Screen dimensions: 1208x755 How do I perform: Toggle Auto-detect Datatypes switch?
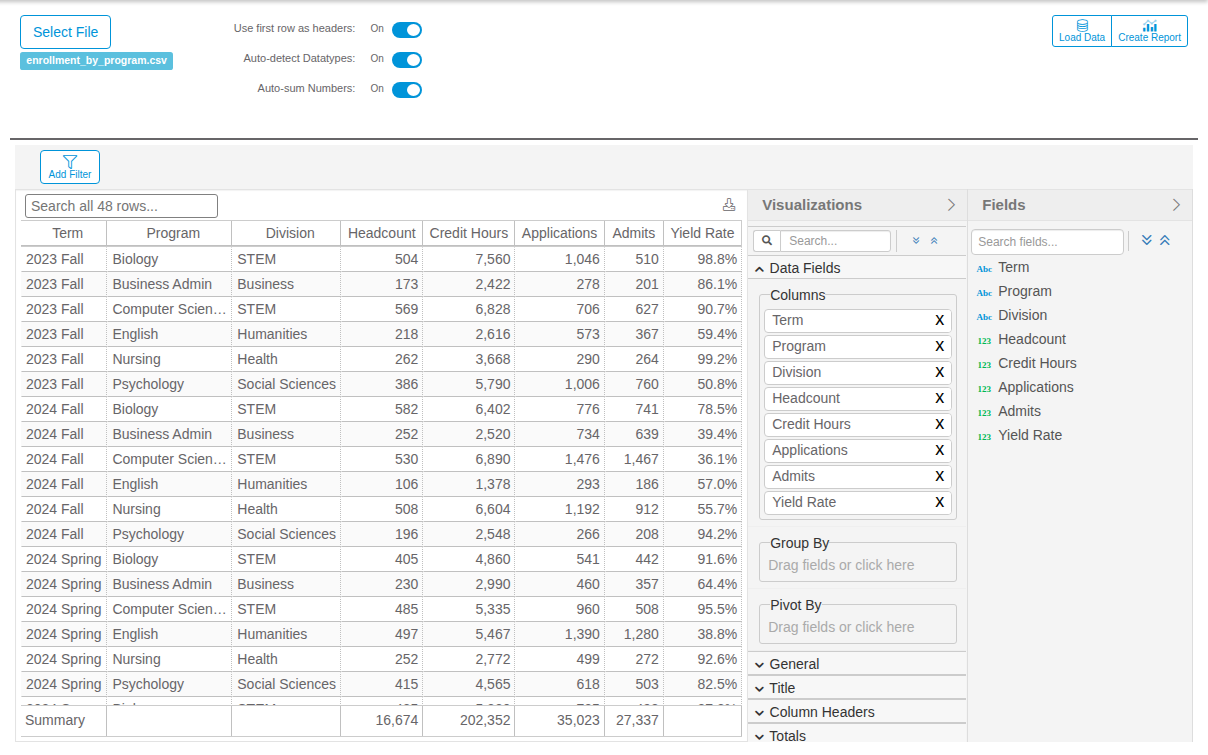(407, 60)
